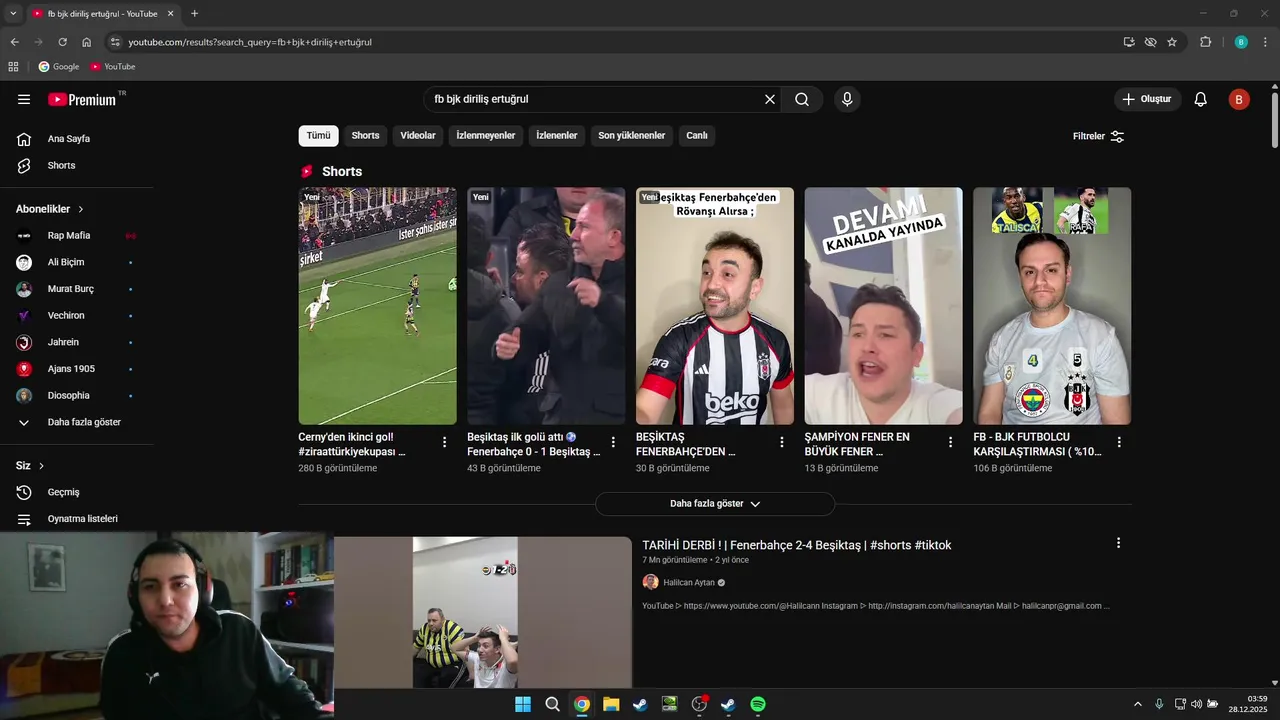Screen dimensions: 1280x720
Task: Click the Oluştur create button
Action: click(1147, 99)
